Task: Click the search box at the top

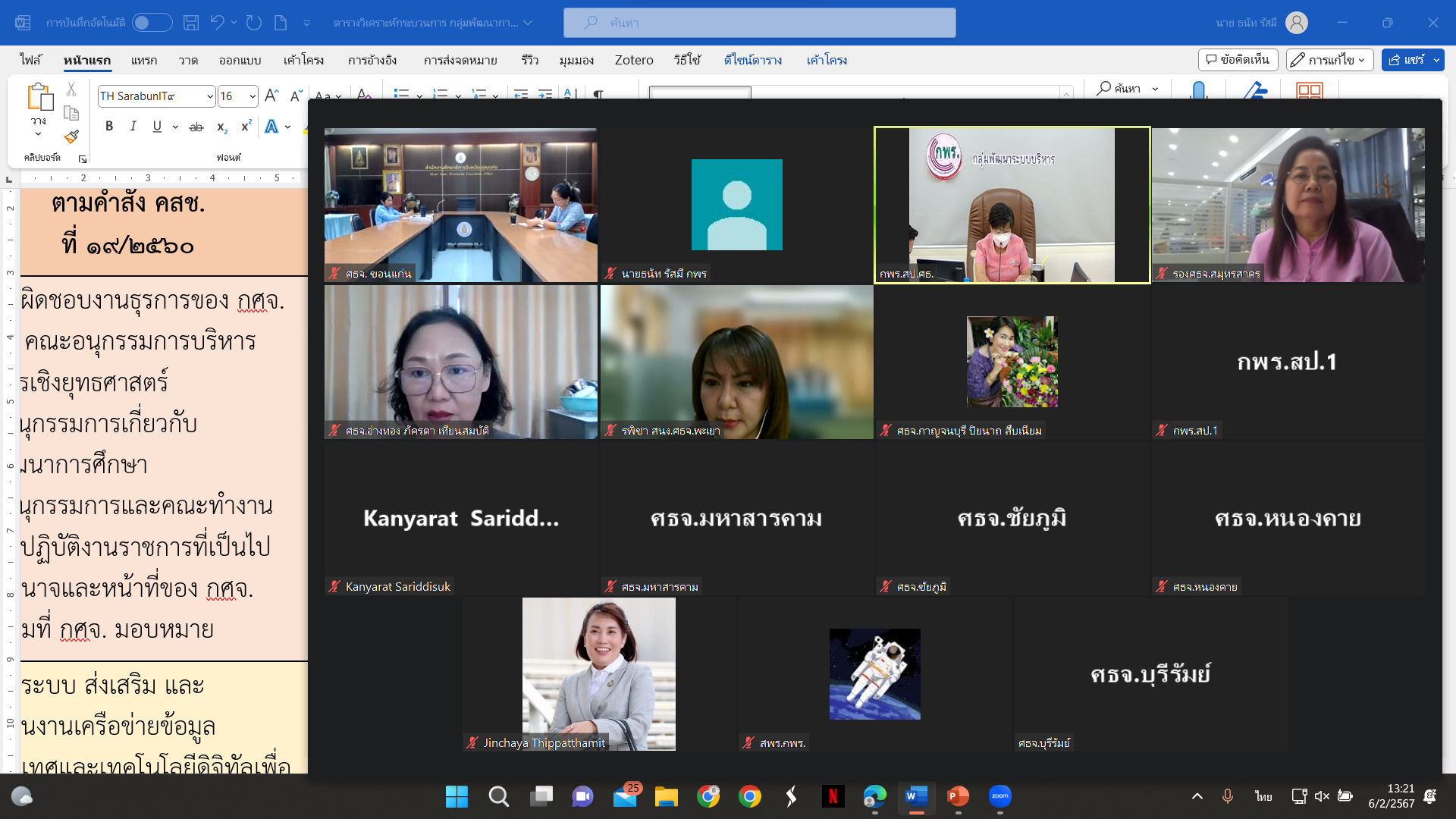Action: pyautogui.click(x=759, y=23)
